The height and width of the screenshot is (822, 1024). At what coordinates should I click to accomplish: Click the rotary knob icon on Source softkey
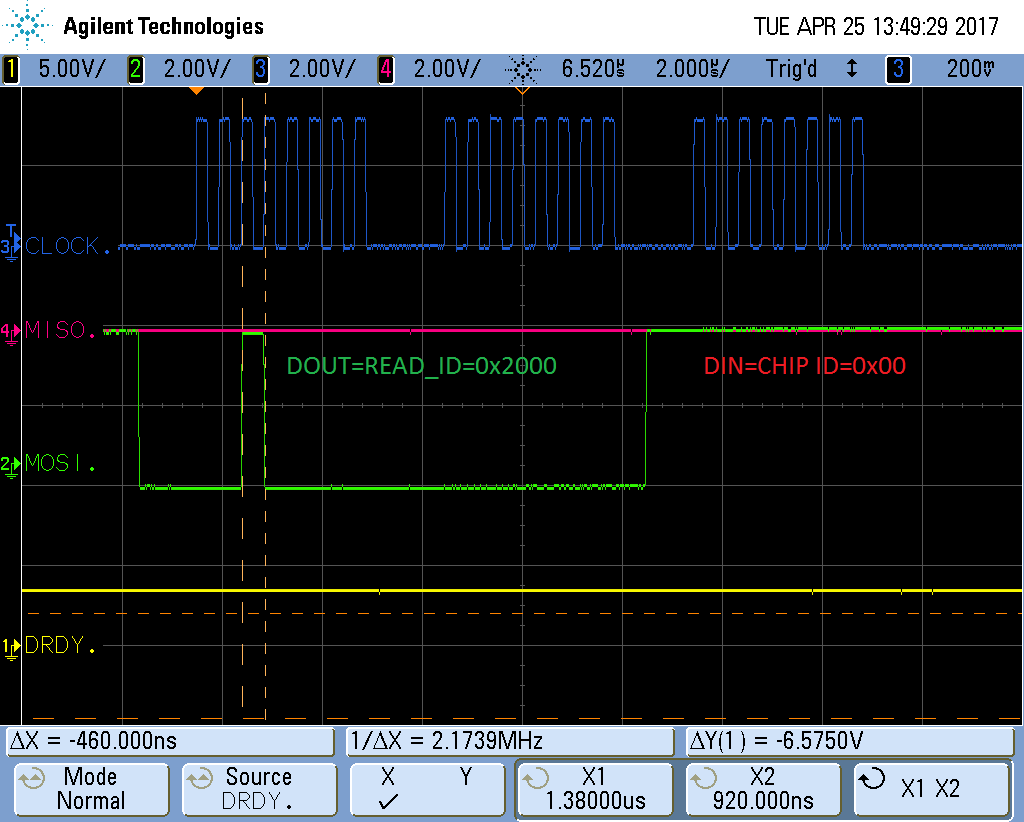199,778
